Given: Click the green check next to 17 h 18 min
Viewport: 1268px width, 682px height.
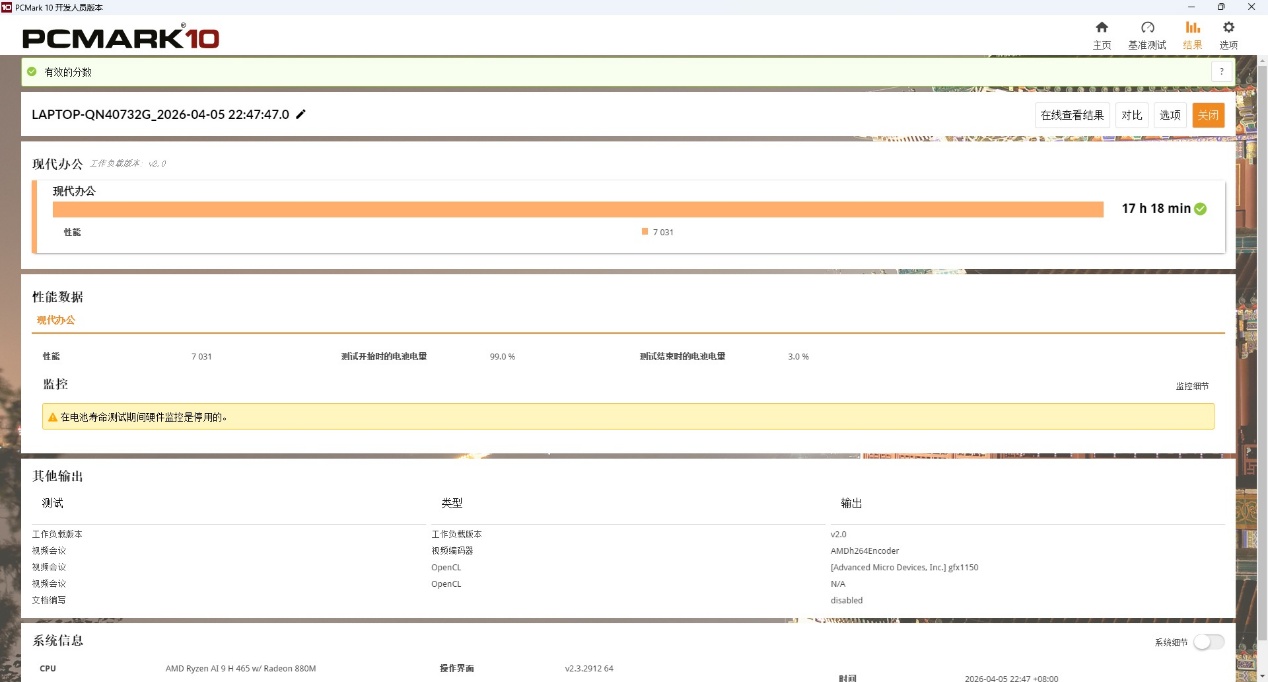Looking at the screenshot, I should click(x=1200, y=209).
